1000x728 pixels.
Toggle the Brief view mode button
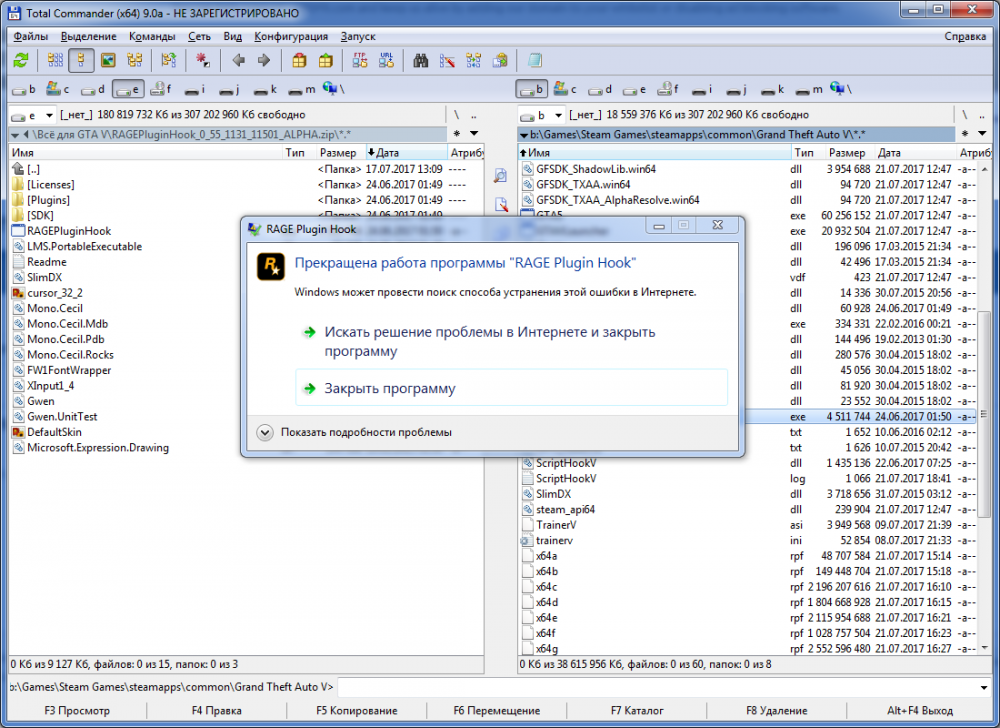pos(55,60)
